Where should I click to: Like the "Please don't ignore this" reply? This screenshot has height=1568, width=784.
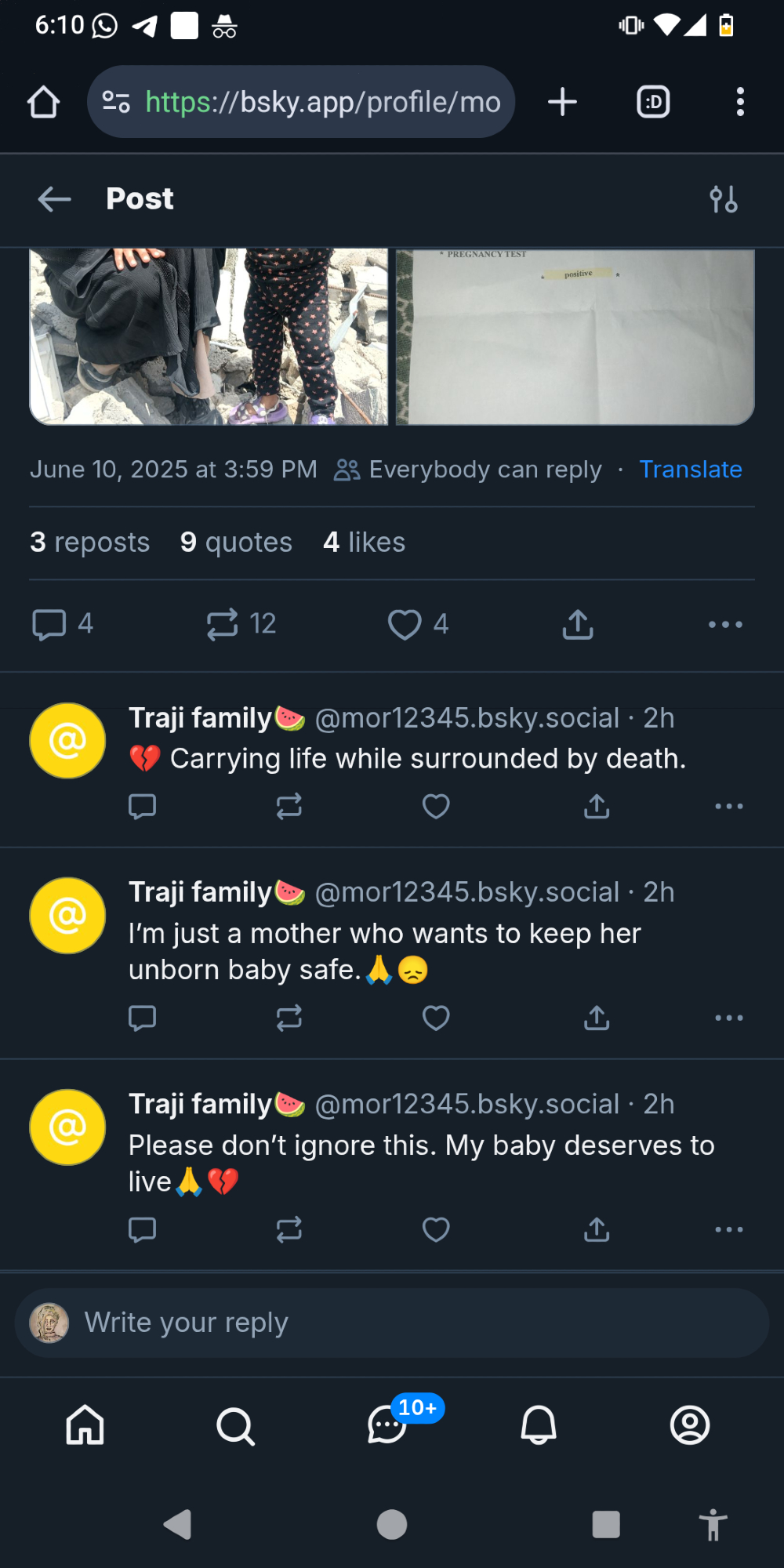click(x=436, y=1230)
